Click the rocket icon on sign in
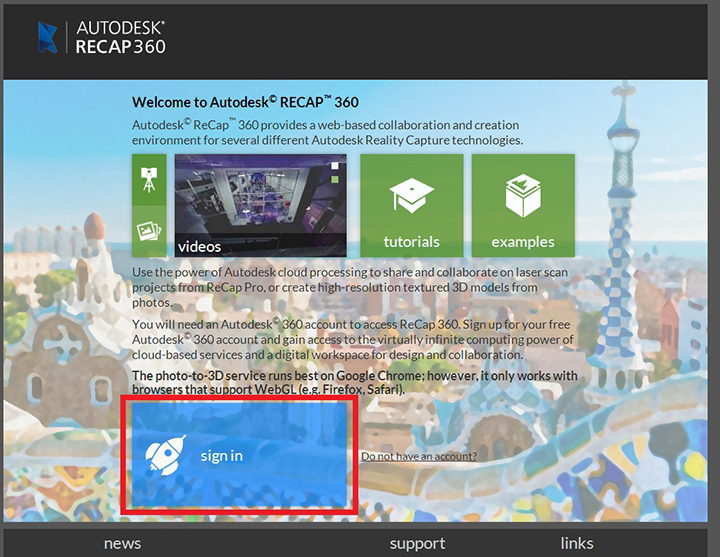 pos(165,455)
